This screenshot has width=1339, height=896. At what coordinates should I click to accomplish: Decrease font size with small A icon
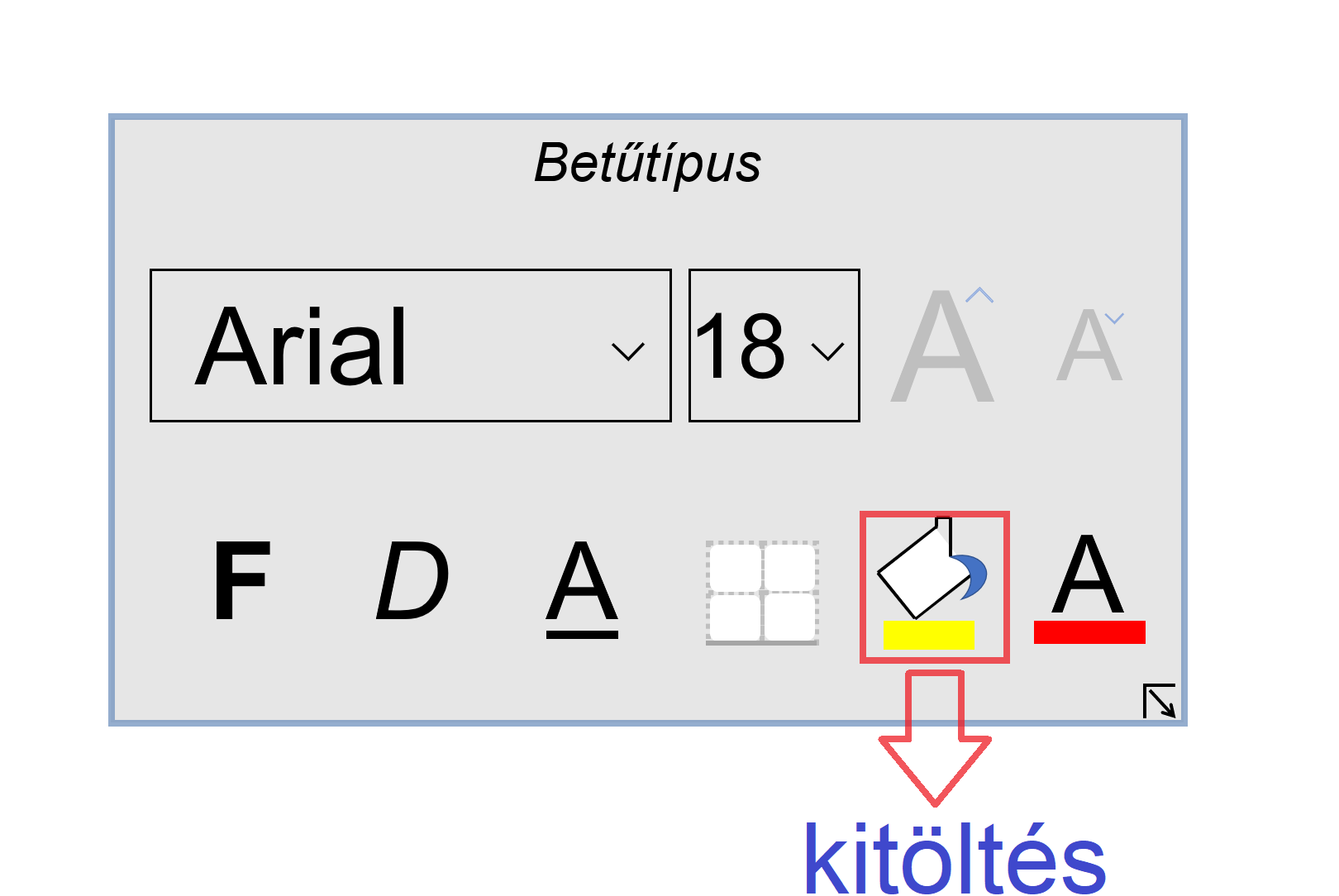tap(1091, 346)
